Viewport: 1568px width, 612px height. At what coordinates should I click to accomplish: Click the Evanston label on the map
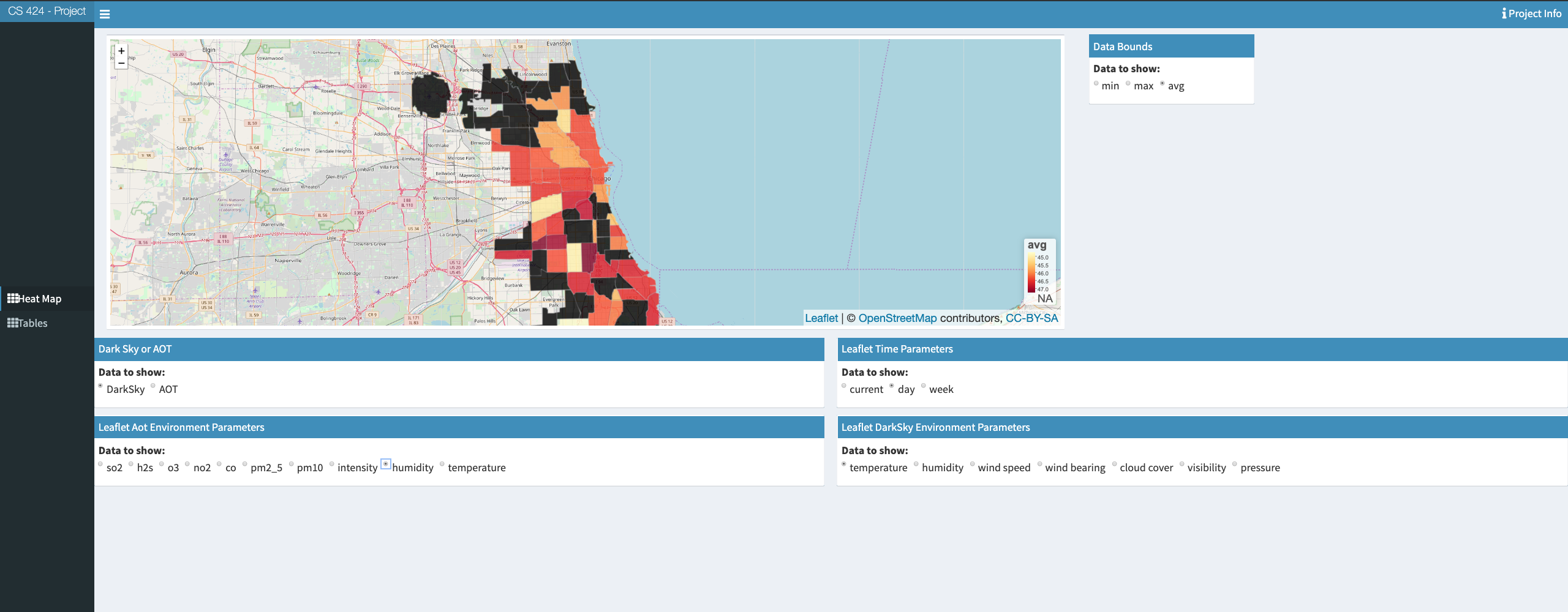(x=559, y=43)
